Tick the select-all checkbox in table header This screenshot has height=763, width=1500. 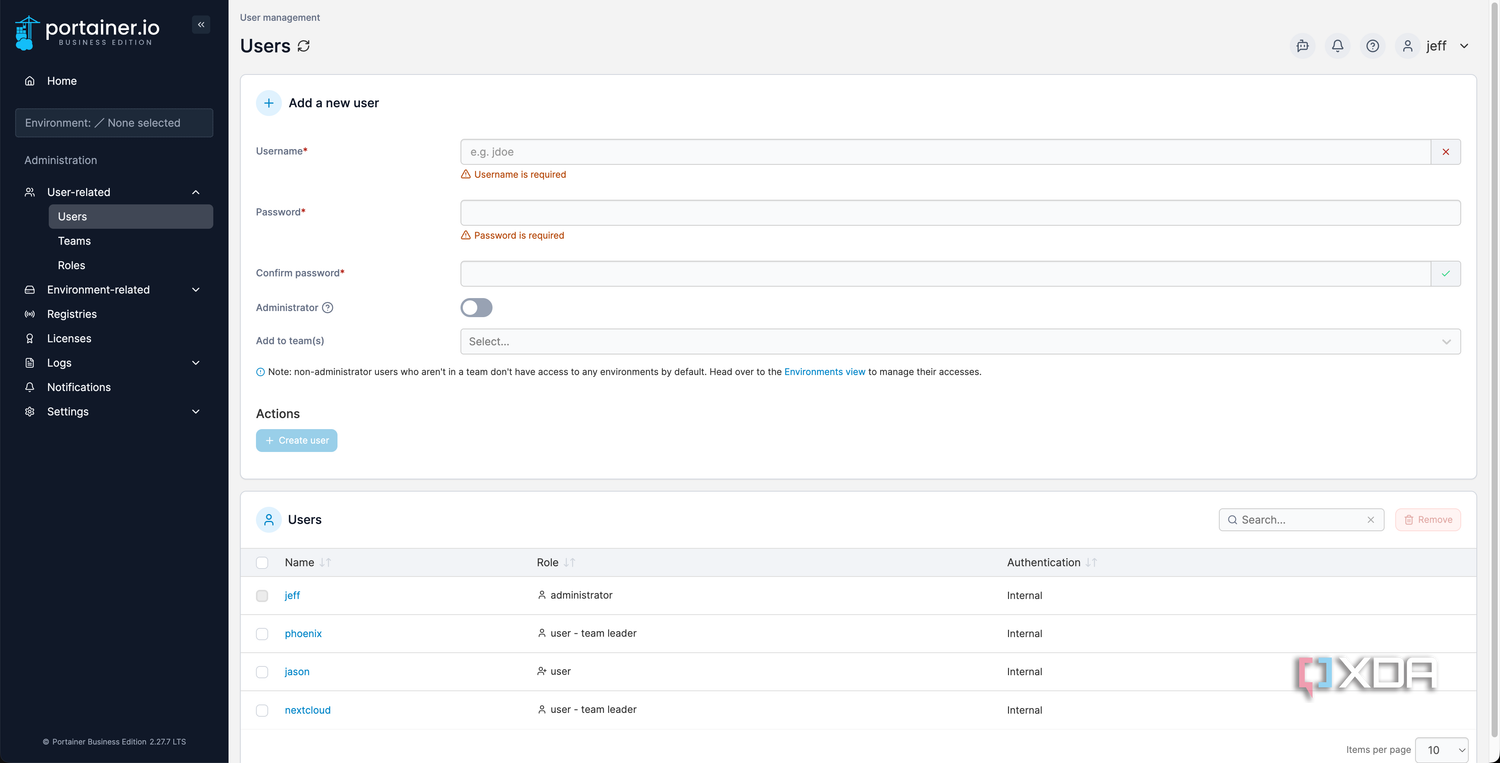(262, 563)
